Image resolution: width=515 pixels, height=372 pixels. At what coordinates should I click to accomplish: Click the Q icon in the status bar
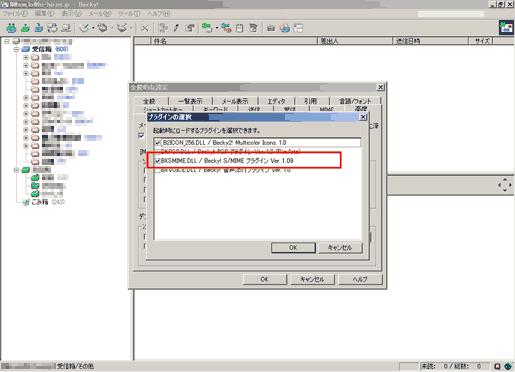coord(497,366)
